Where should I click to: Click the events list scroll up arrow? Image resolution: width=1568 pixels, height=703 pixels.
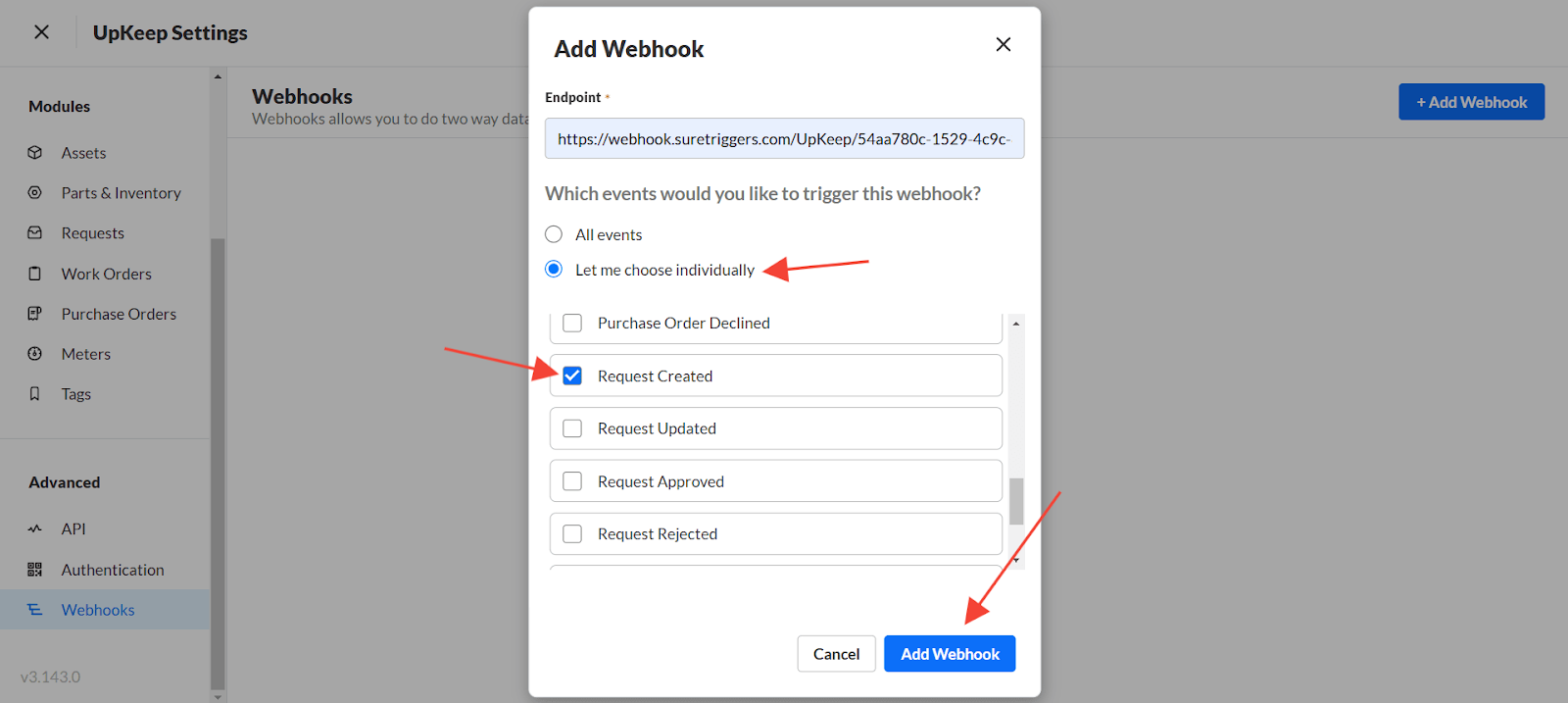point(1016,324)
